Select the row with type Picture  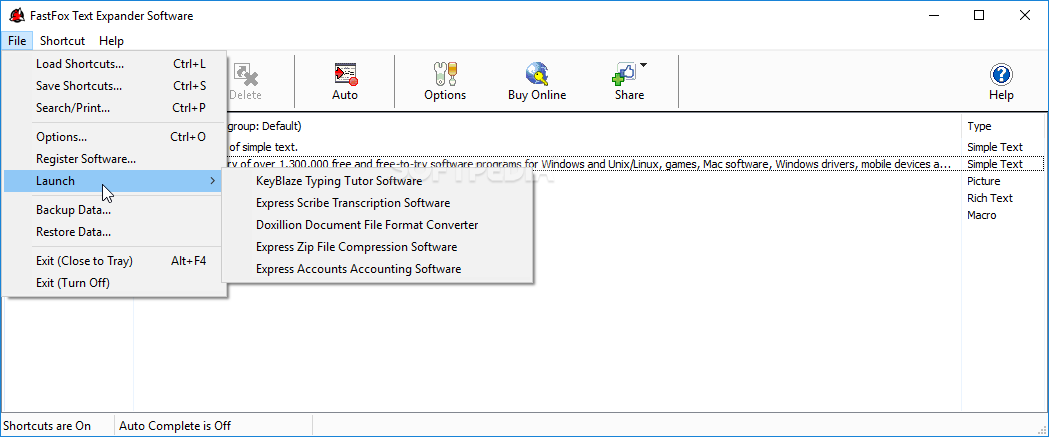coord(983,181)
